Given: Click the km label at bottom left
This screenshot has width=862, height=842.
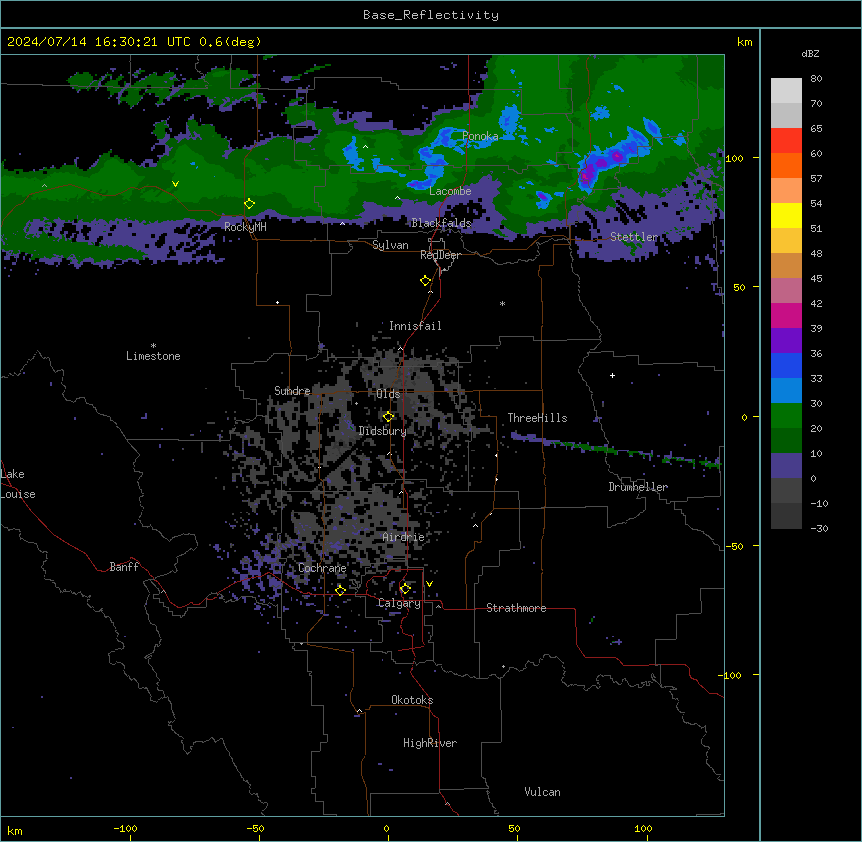Looking at the screenshot, I should click(15, 830).
